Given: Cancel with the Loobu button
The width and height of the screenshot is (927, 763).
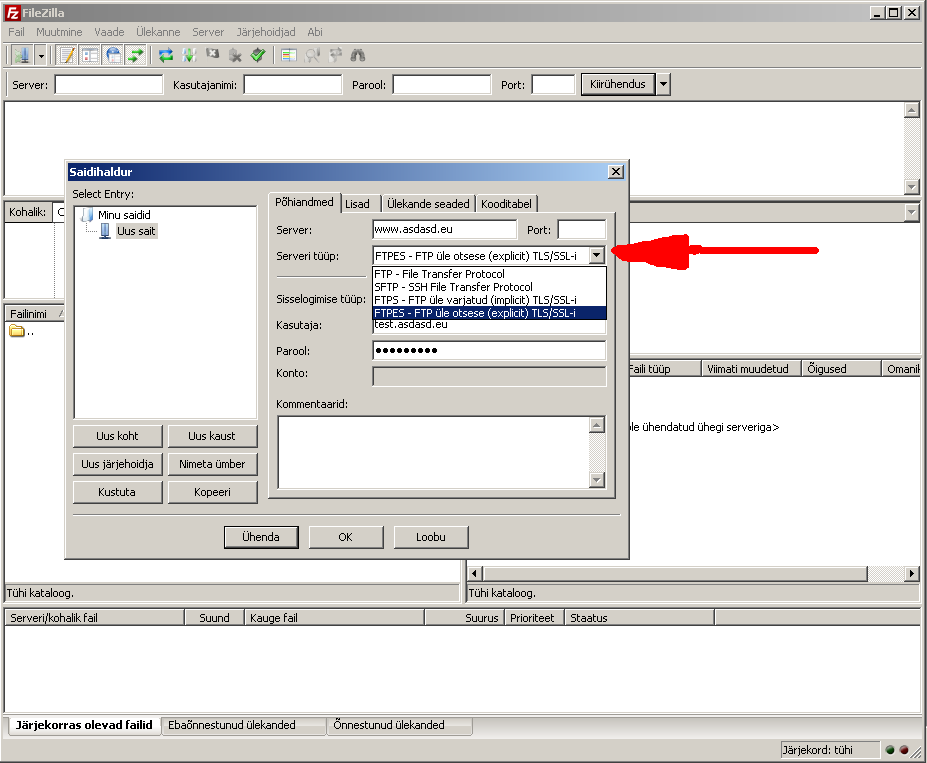Looking at the screenshot, I should pos(430,537).
